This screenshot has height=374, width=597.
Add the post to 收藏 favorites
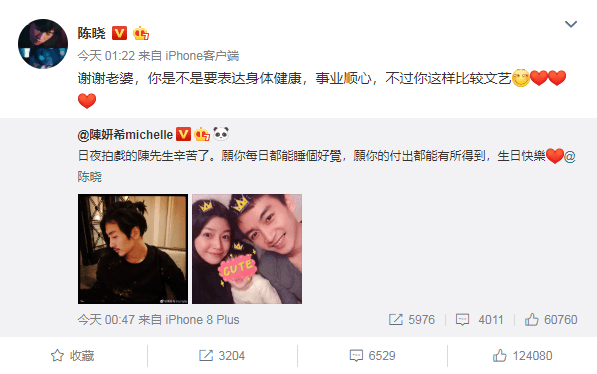[x=72, y=356]
